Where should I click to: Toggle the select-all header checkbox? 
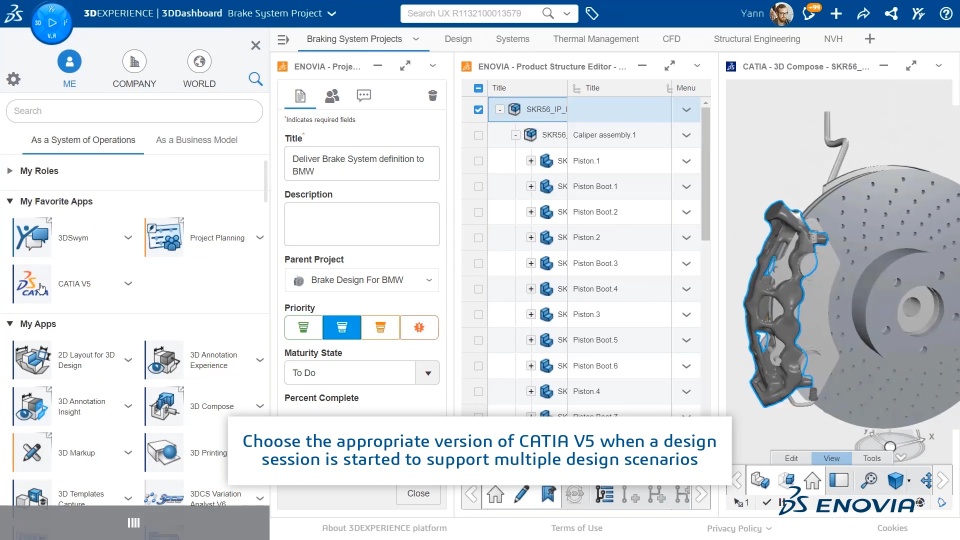pyautogui.click(x=478, y=88)
